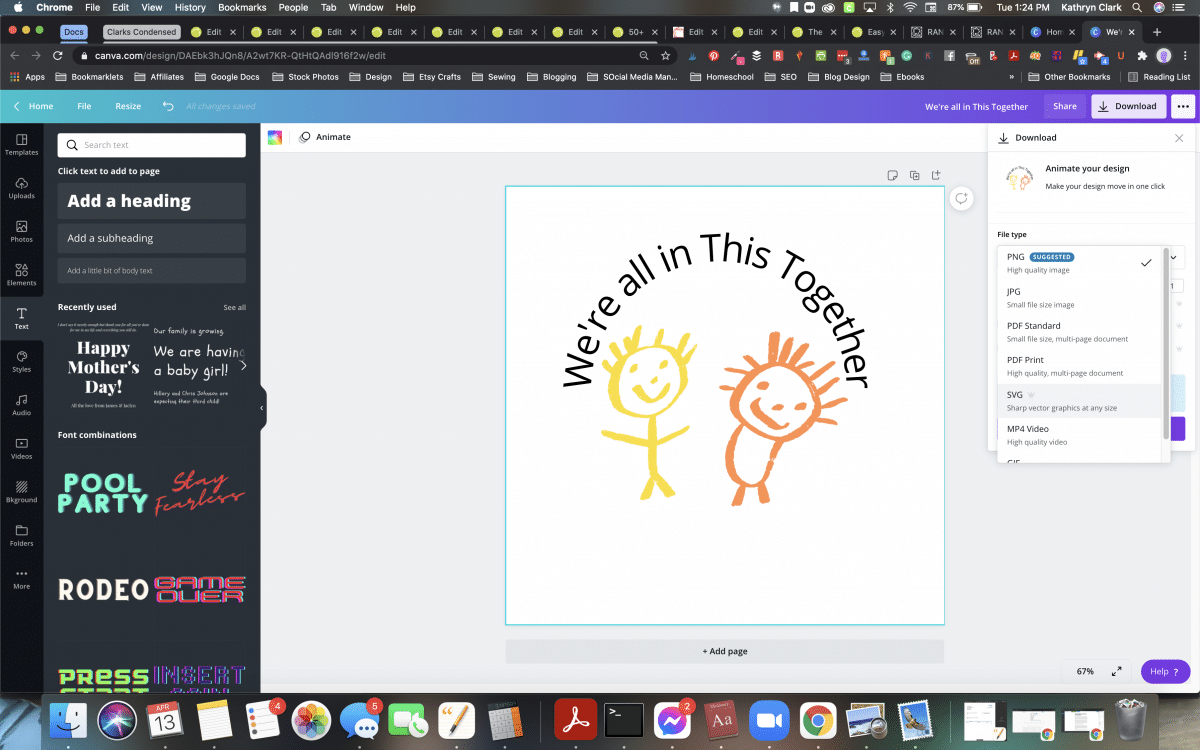
Task: Click Add a little bit of body text
Action: [151, 271]
